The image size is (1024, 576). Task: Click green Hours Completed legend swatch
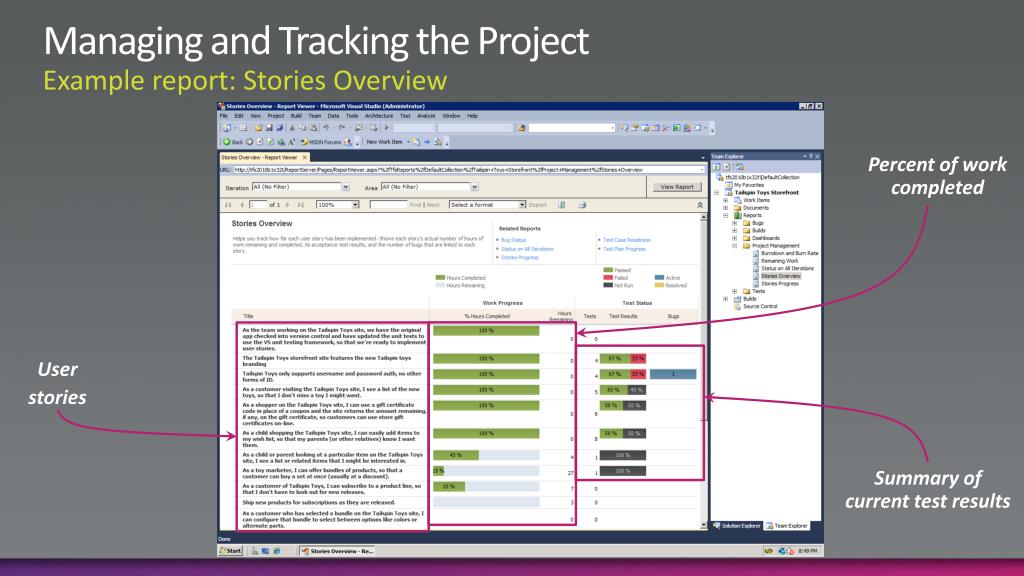click(440, 278)
